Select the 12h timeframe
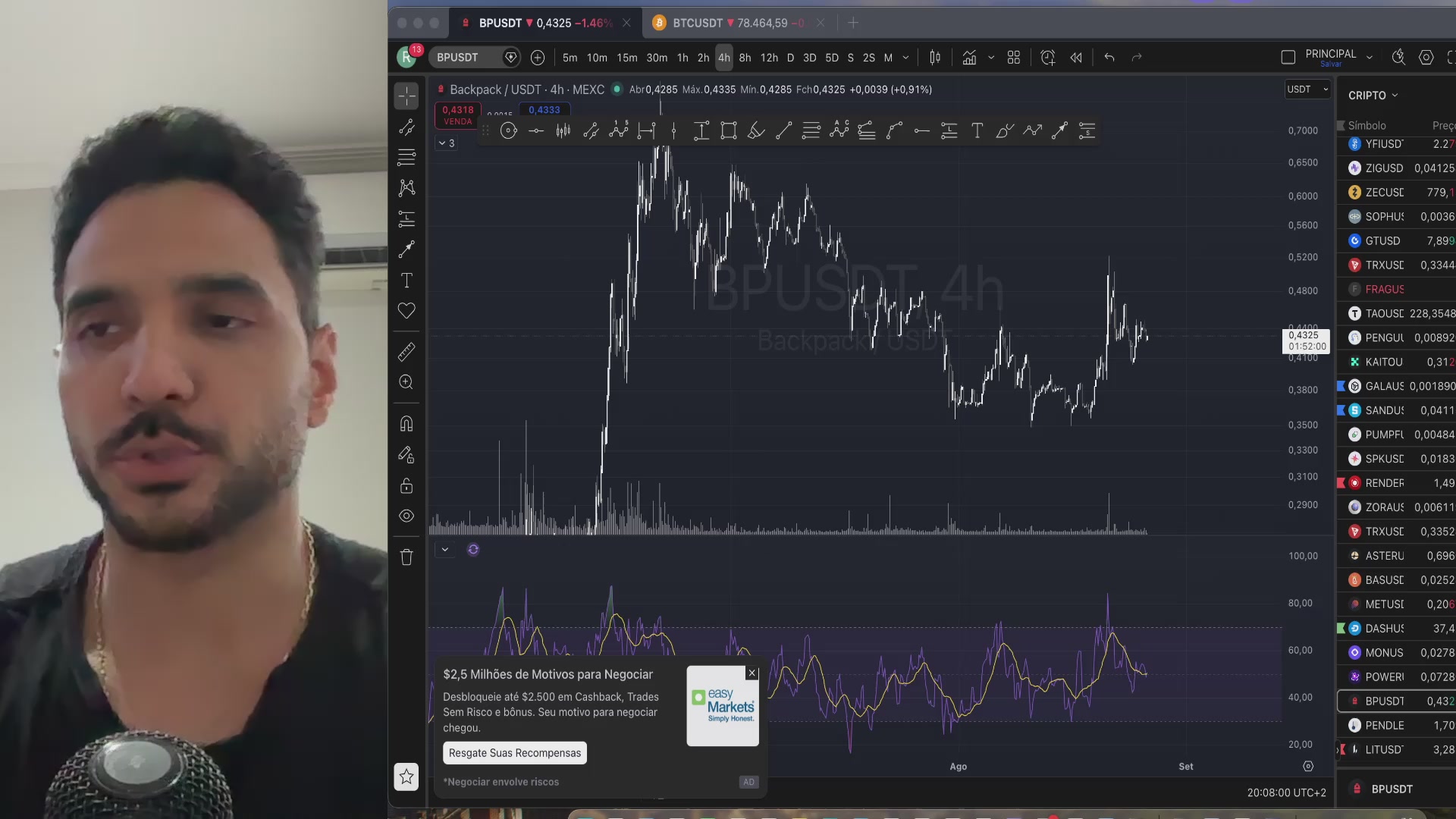1456x819 pixels. click(769, 58)
